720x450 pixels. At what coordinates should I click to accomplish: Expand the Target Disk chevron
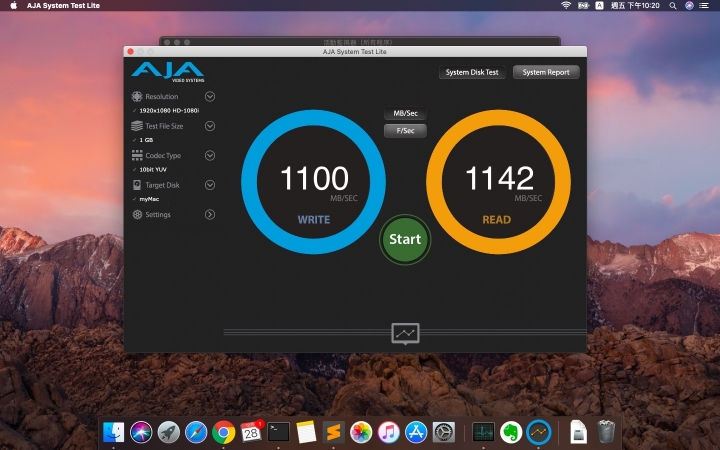point(210,185)
